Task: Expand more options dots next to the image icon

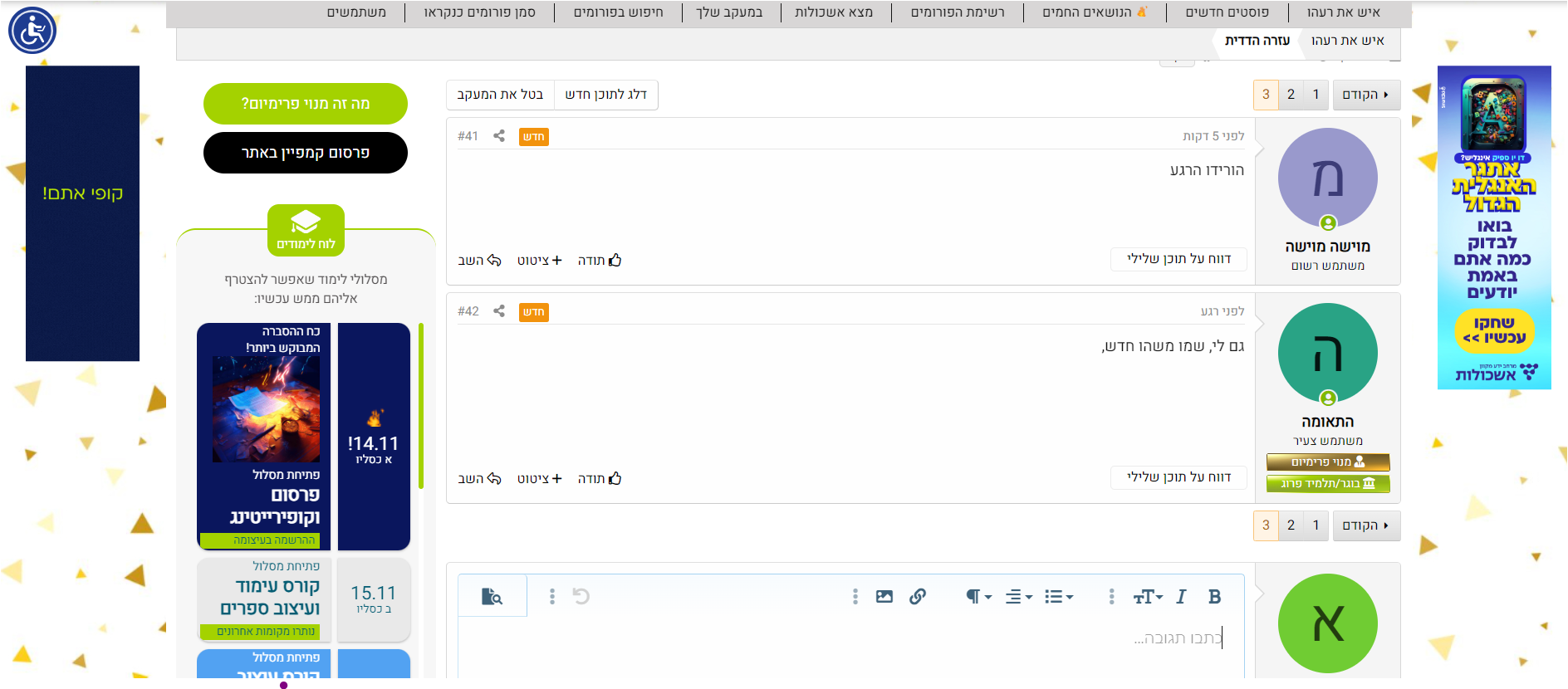Action: tap(855, 596)
